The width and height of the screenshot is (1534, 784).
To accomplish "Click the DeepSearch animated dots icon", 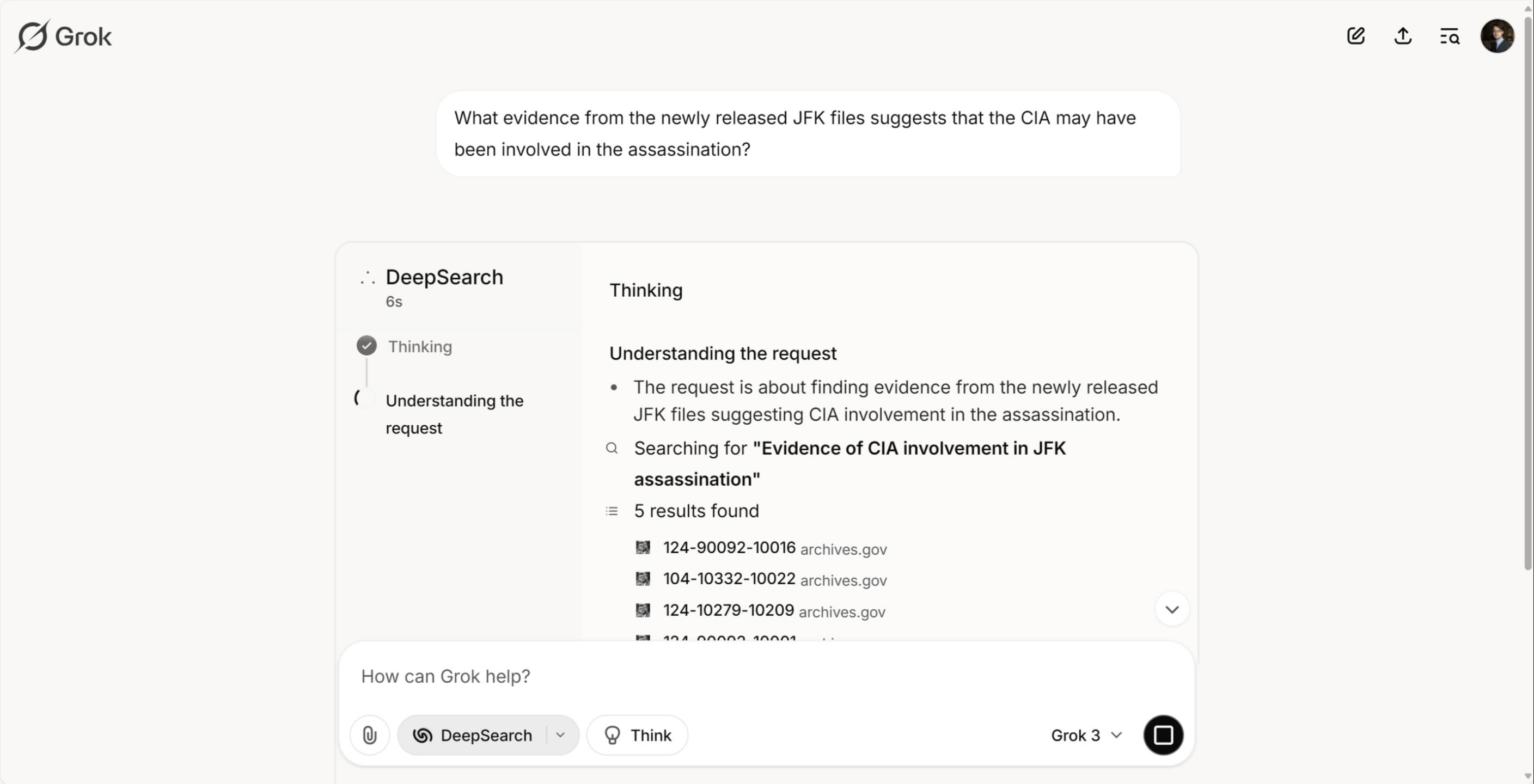I will click(x=368, y=278).
